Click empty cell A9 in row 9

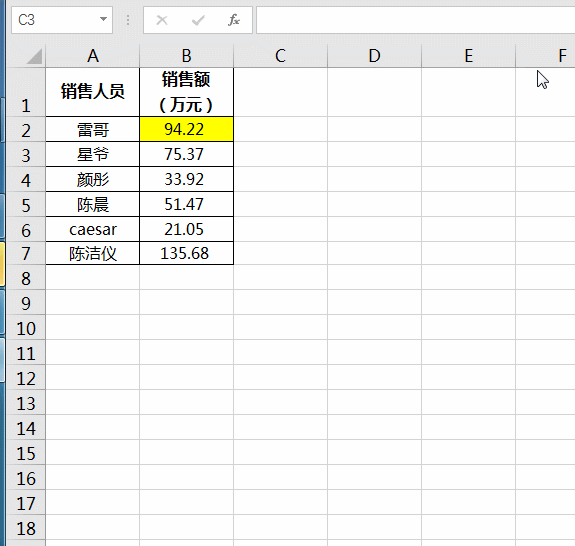click(93, 302)
